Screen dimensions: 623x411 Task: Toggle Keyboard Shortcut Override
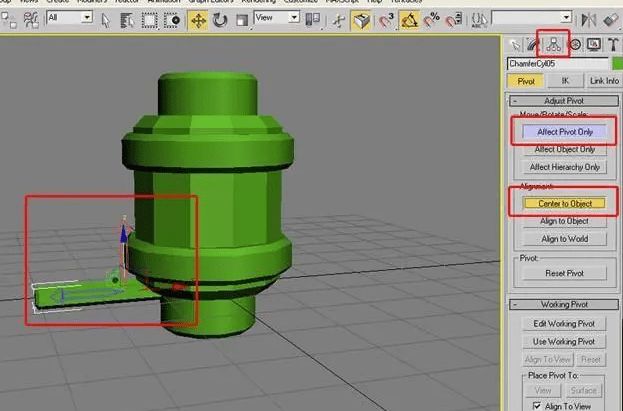[361, 20]
